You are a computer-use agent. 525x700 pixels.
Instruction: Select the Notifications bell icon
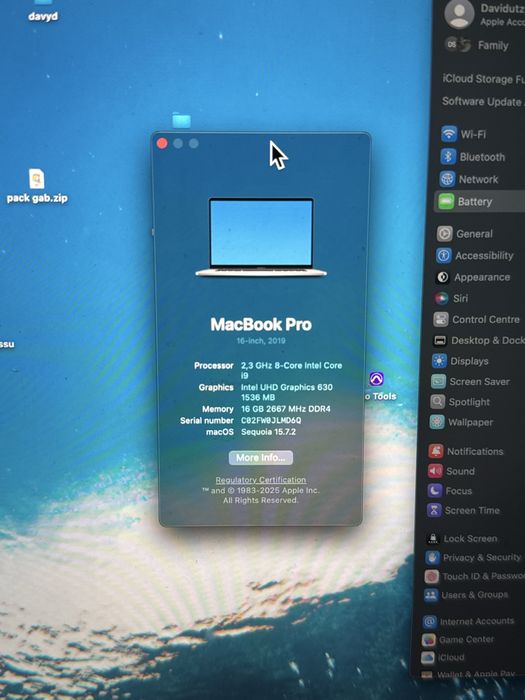(x=436, y=451)
